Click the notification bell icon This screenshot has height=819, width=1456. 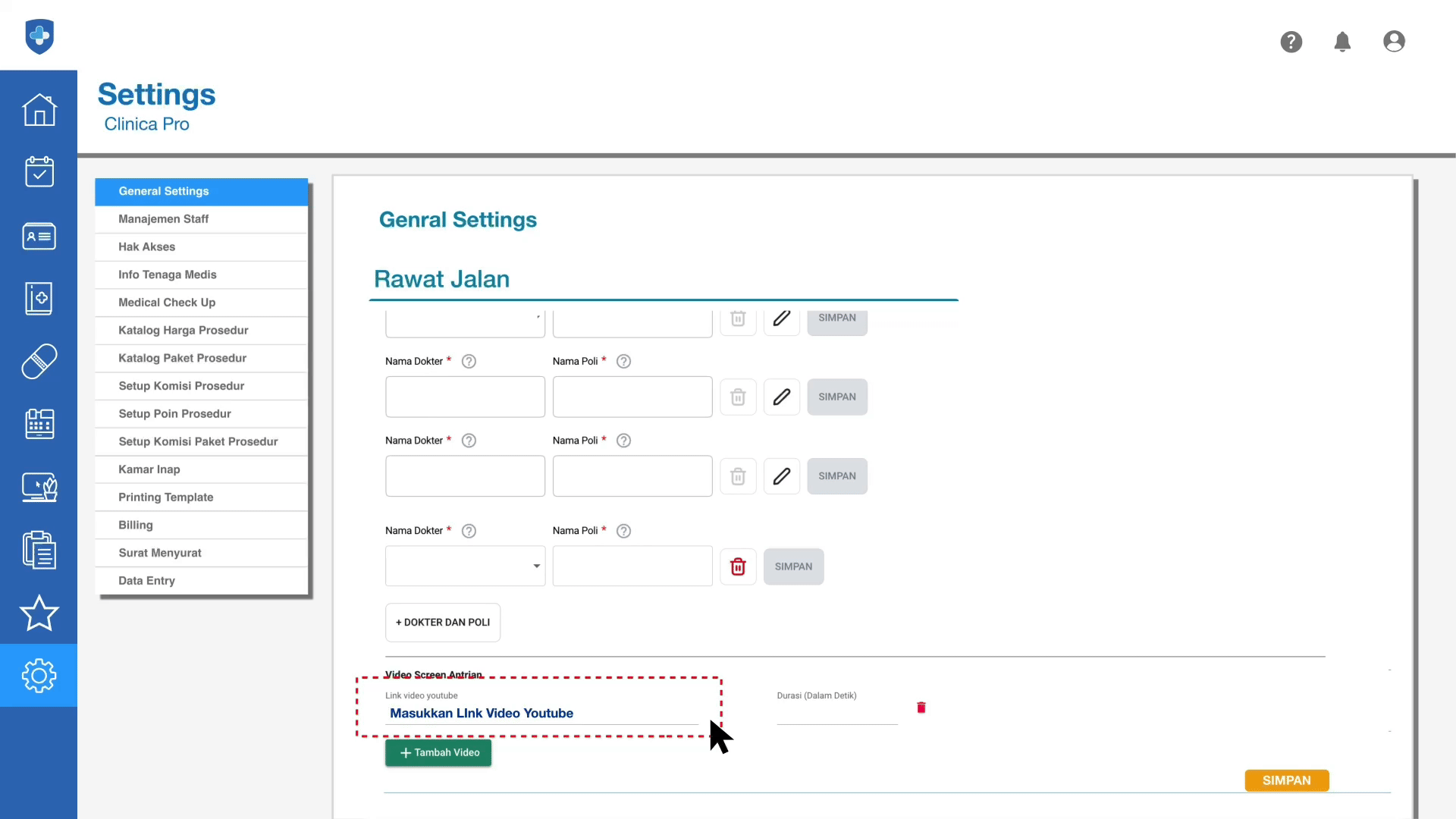click(x=1342, y=42)
